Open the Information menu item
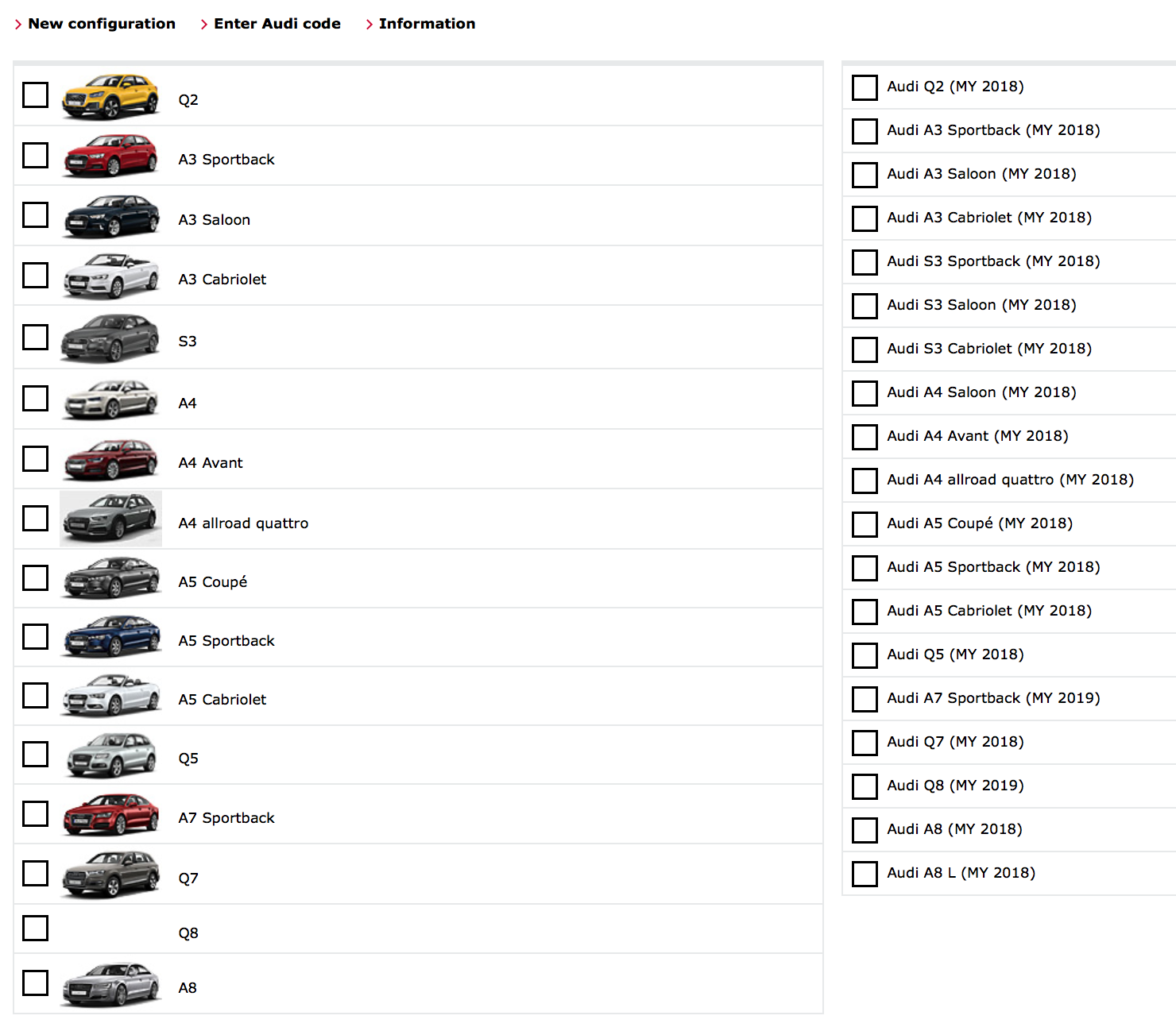Viewport: 1176px width, 1031px height. coord(427,24)
